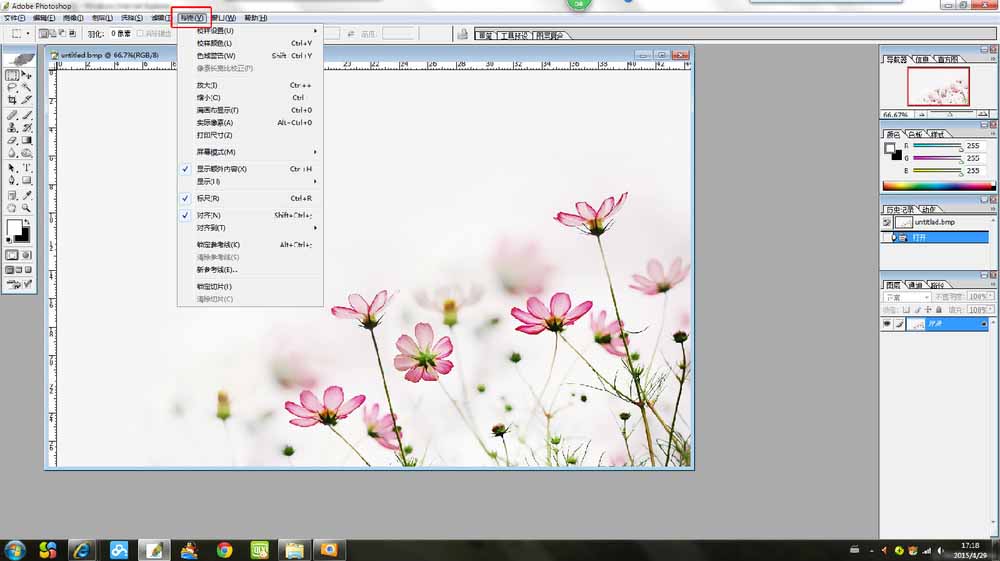
Task: Choose 实际像素(A) menu item
Action: point(250,122)
